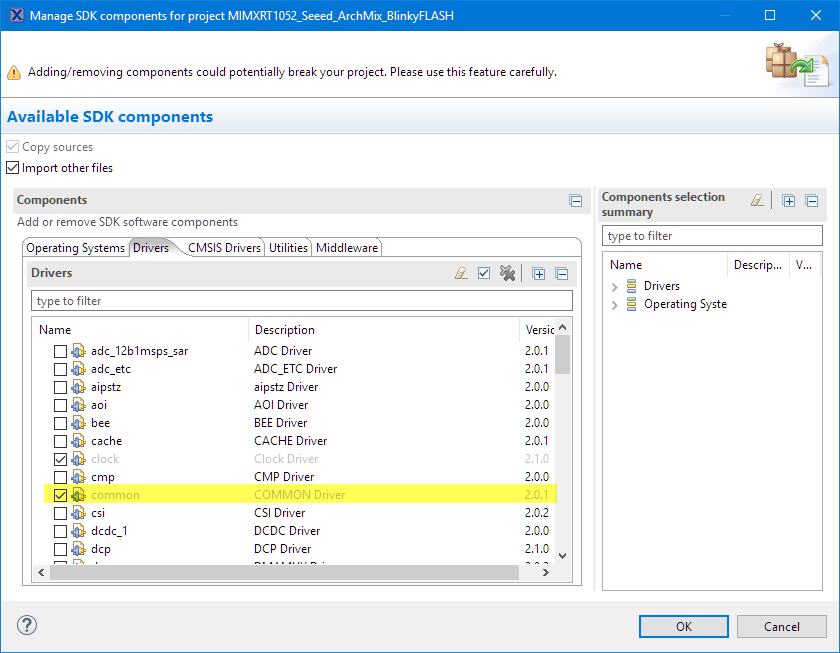840x653 pixels.
Task: Clear filter in Components selection summary
Action: point(758,201)
